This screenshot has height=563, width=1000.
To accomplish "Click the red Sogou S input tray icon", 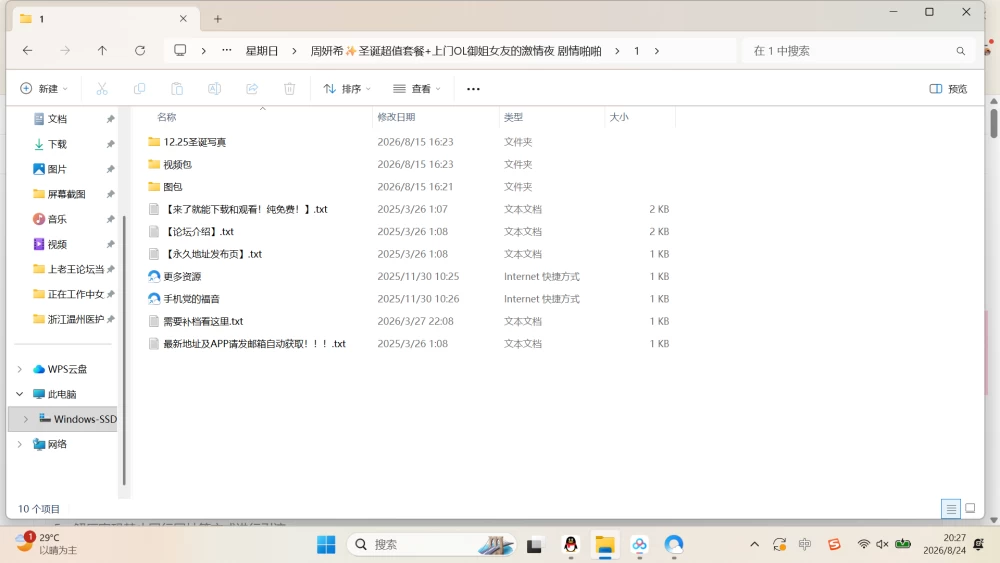I will coord(834,544).
